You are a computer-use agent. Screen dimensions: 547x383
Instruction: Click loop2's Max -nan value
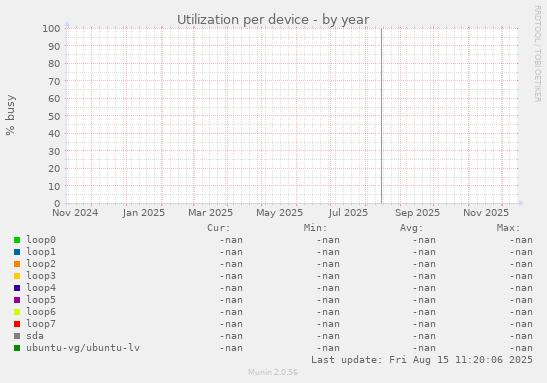coord(521,264)
